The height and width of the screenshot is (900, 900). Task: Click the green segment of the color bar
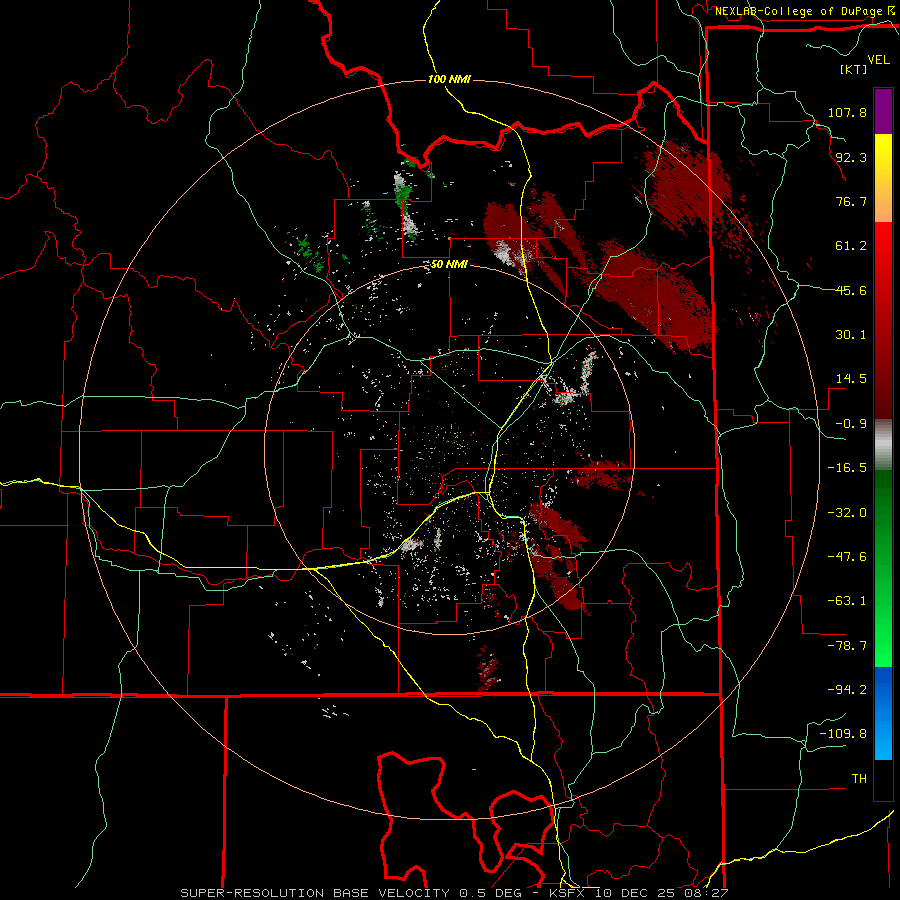point(883,568)
